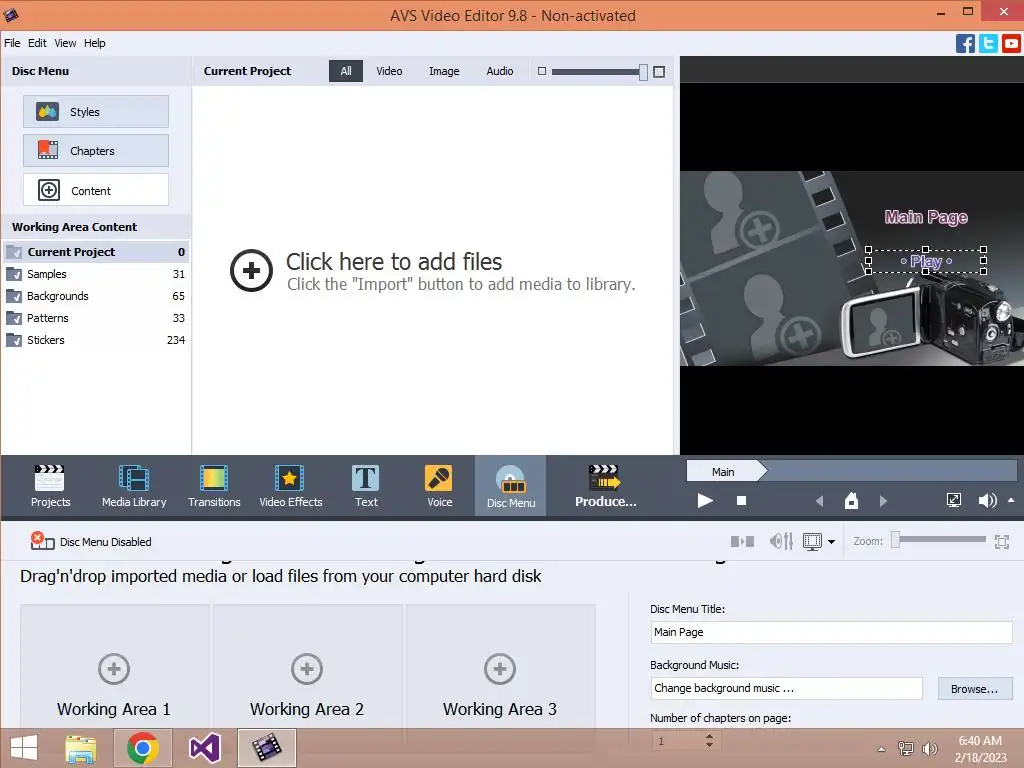This screenshot has width=1024, height=768.
Task: Go to next menu page arrow
Action: [883, 501]
